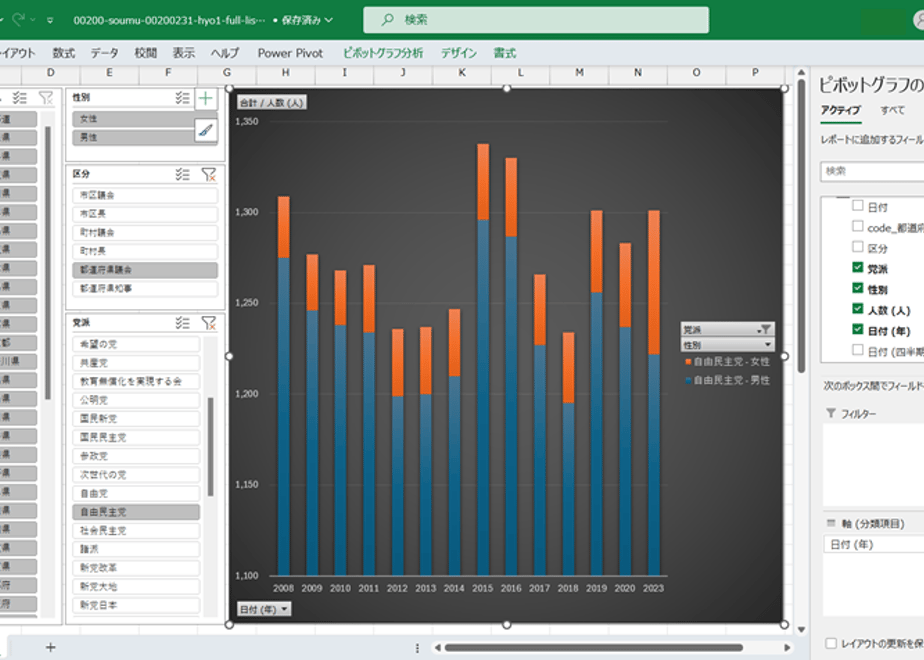Image resolution: width=924 pixels, height=660 pixels.
Task: Enable the レイアウトの更新を保留 checkbox
Action: point(831,644)
